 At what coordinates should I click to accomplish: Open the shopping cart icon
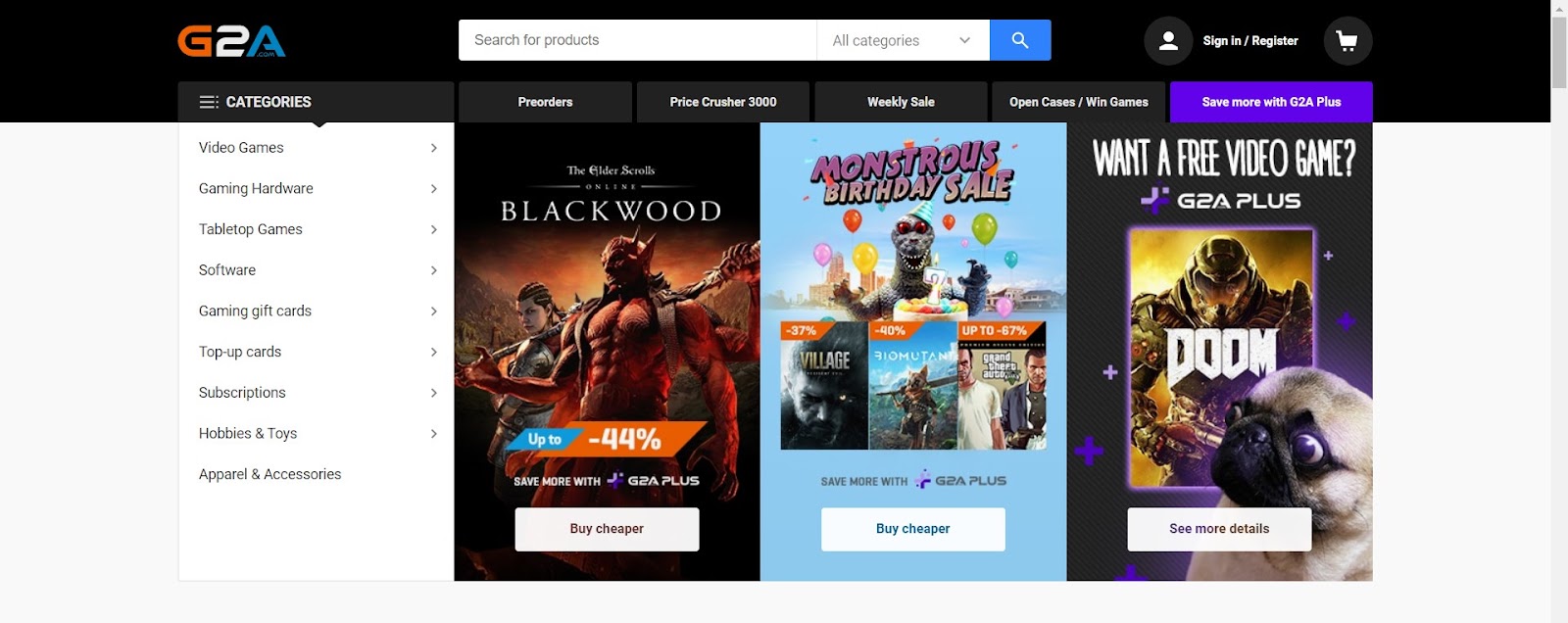(x=1347, y=41)
